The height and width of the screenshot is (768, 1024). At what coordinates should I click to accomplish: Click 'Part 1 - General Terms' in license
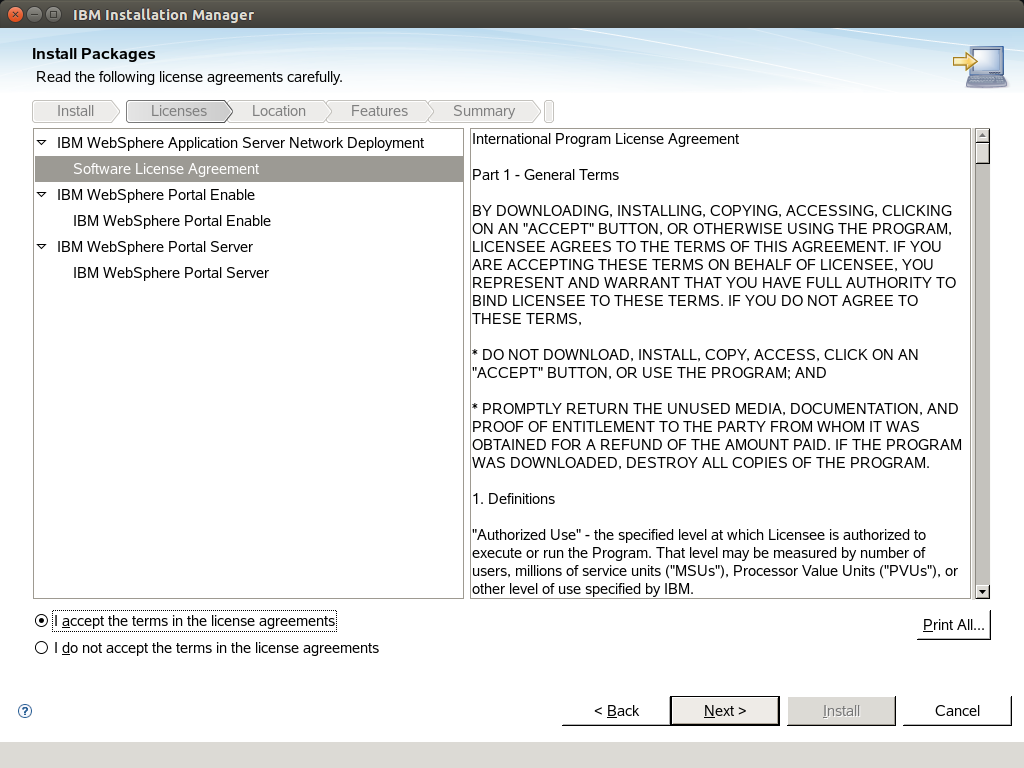click(545, 175)
